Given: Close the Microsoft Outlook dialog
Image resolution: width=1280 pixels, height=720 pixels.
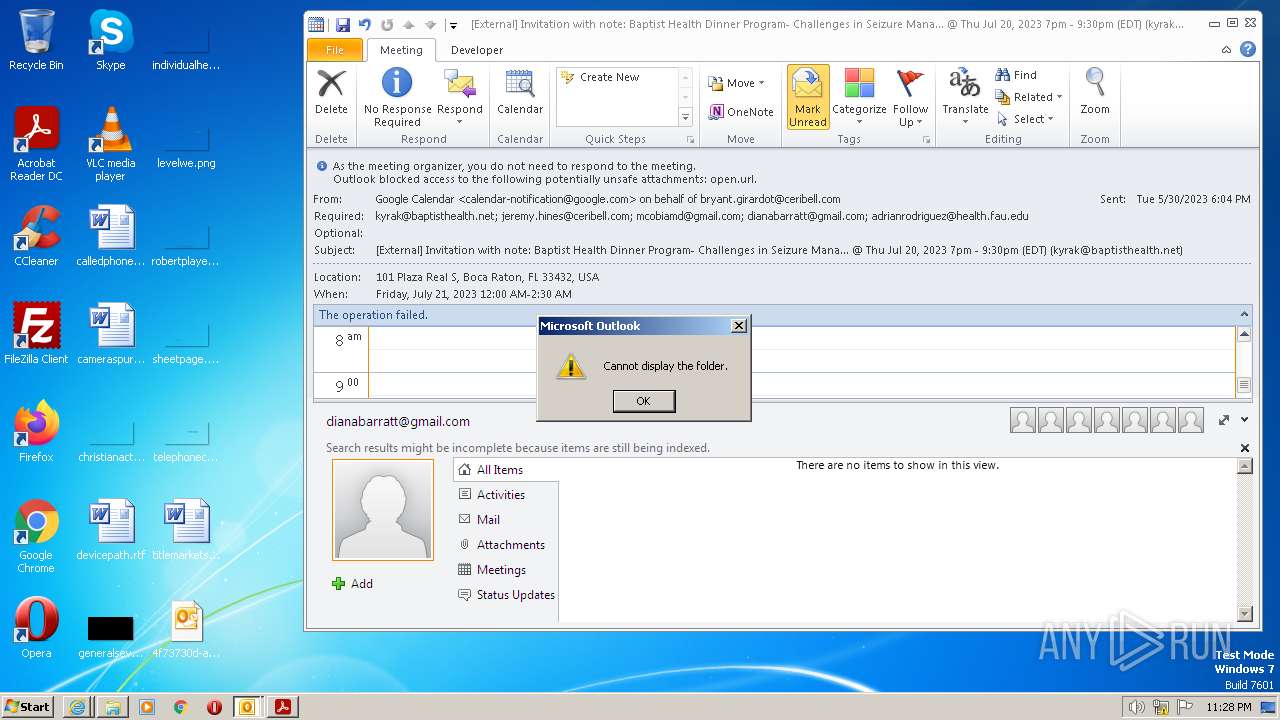Looking at the screenshot, I should [x=738, y=326].
